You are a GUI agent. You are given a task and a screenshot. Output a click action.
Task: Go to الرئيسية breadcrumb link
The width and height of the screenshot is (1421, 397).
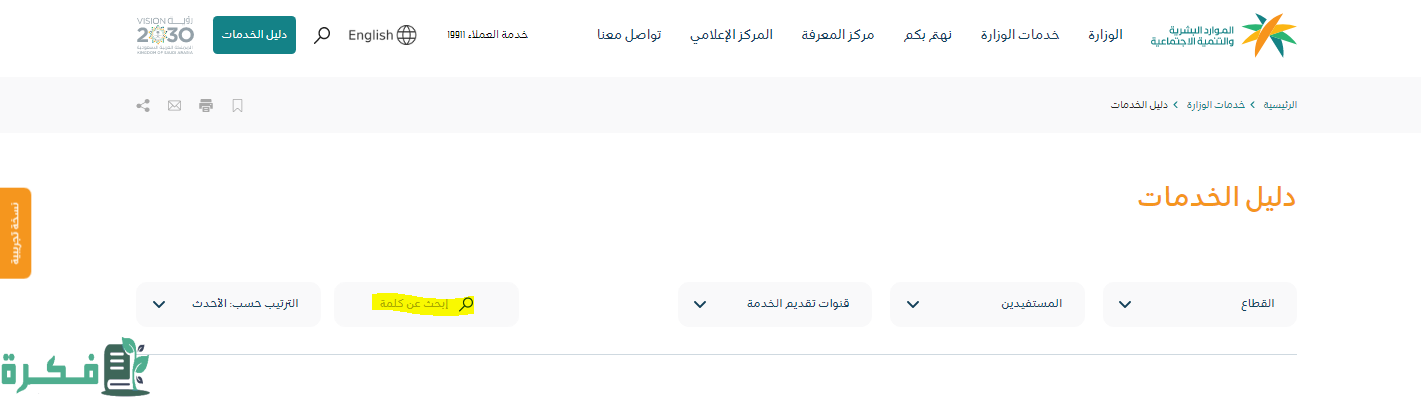pos(1280,105)
